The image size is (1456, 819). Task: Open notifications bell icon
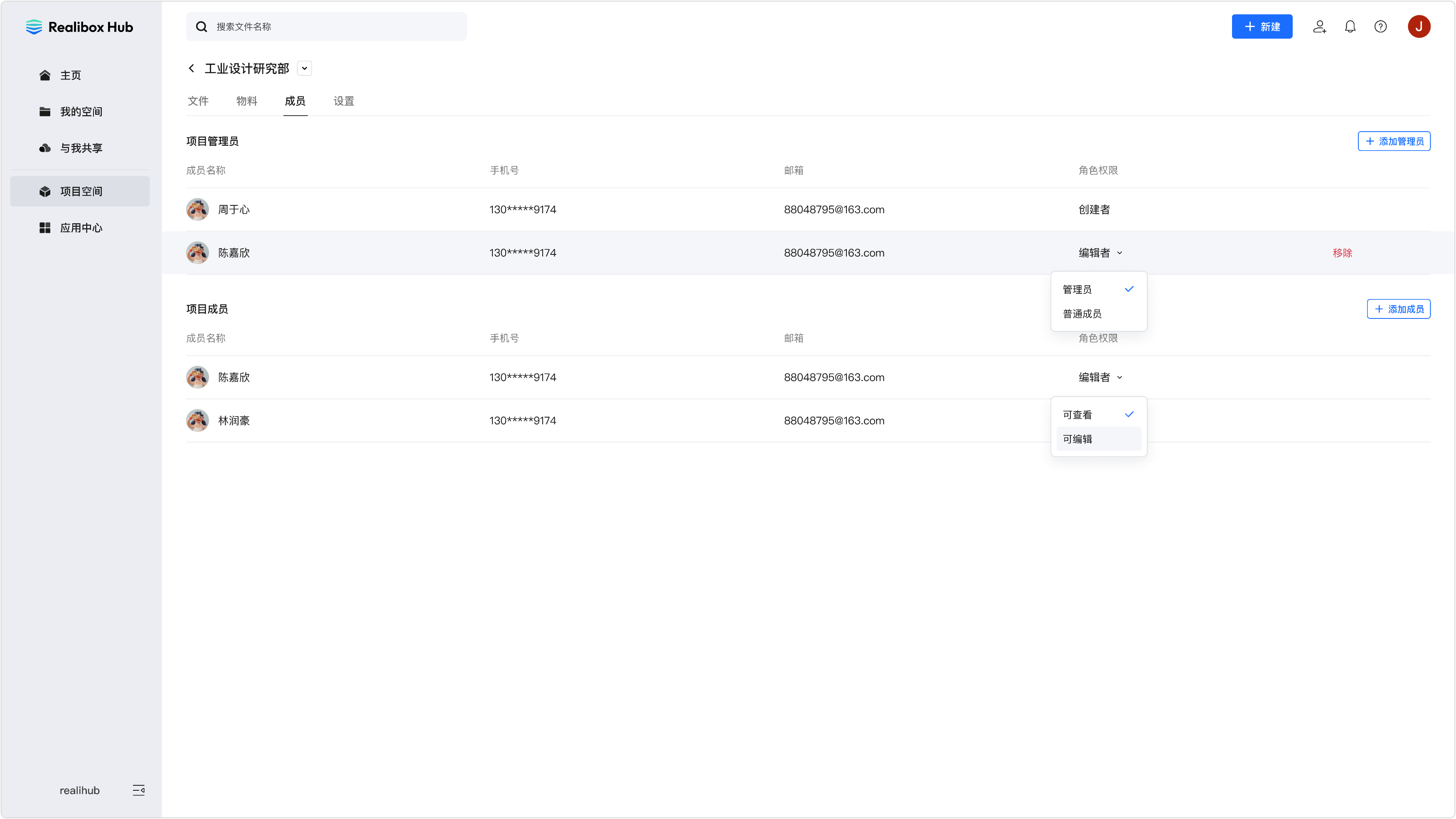point(1350,27)
